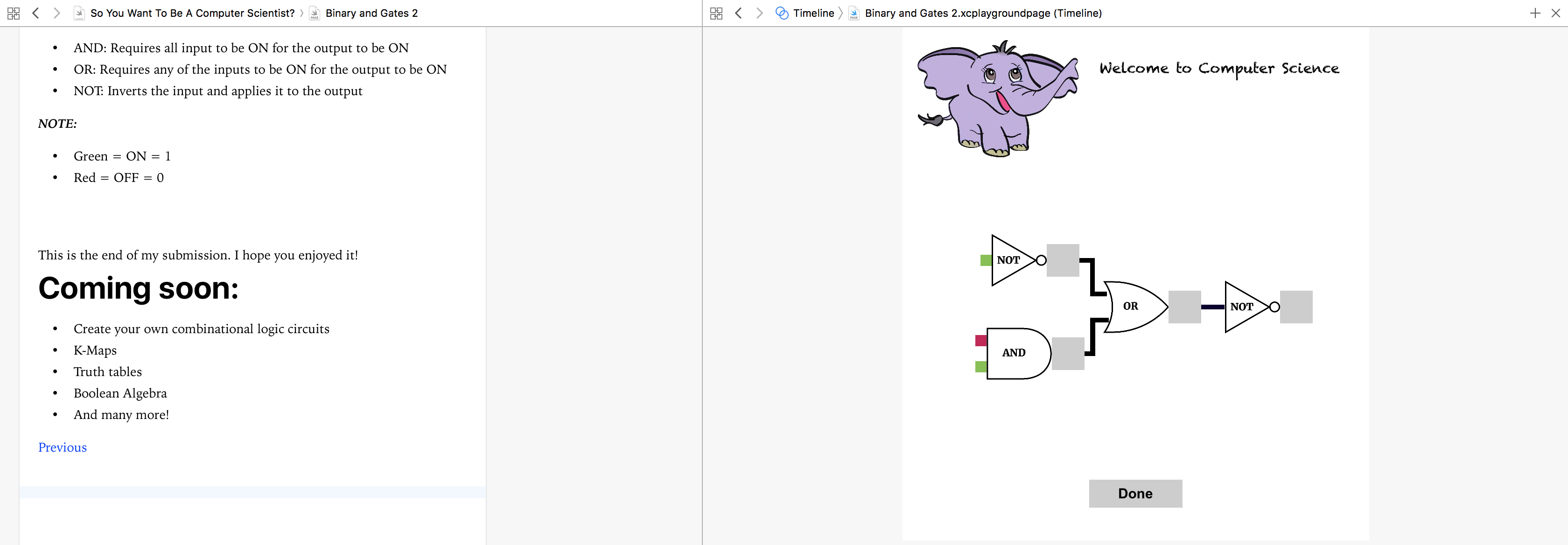Go back in left editor history
This screenshot has height=545, width=1568.
click(36, 13)
